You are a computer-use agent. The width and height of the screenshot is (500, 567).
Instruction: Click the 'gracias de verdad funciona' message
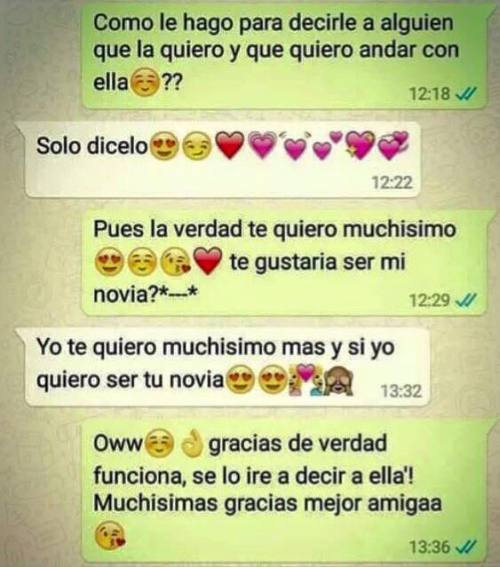(x=286, y=492)
